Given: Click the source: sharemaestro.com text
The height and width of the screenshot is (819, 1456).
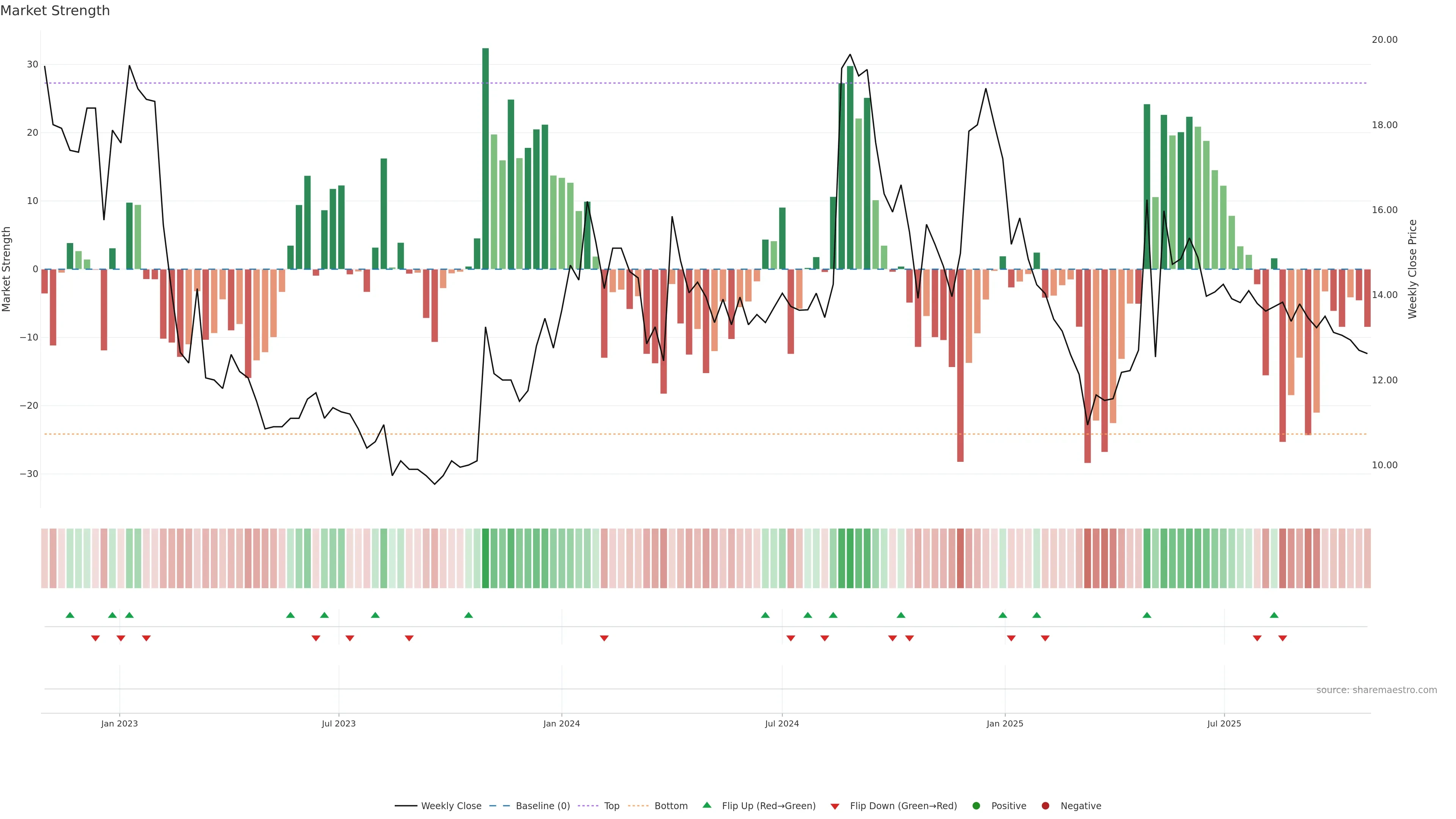Looking at the screenshot, I should (x=1376, y=690).
